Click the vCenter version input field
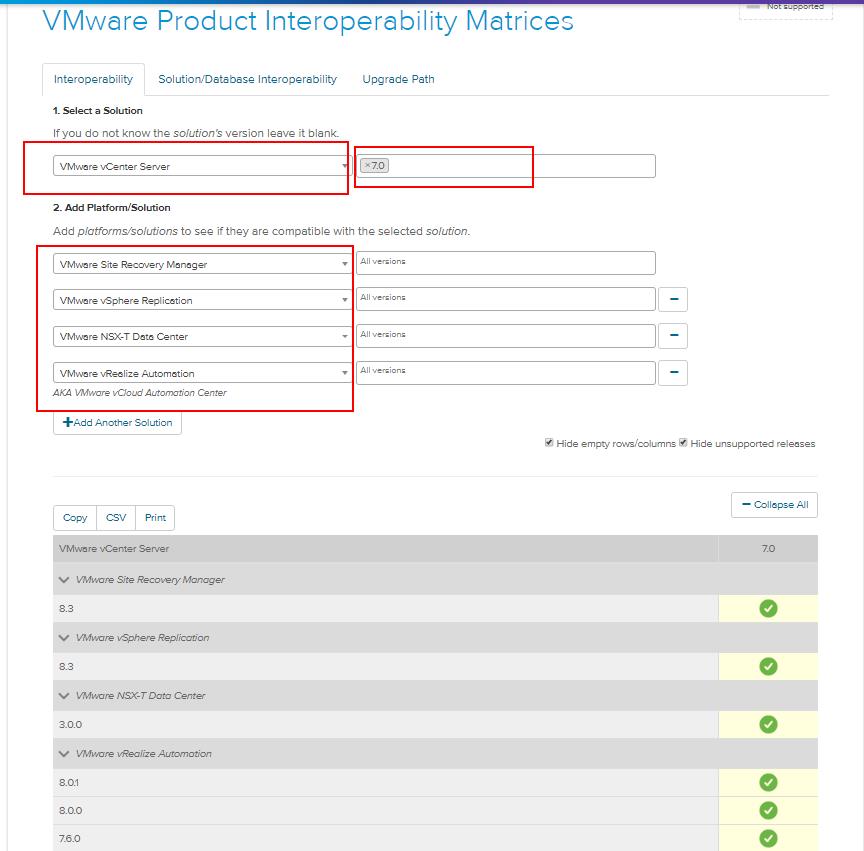 pos(507,166)
